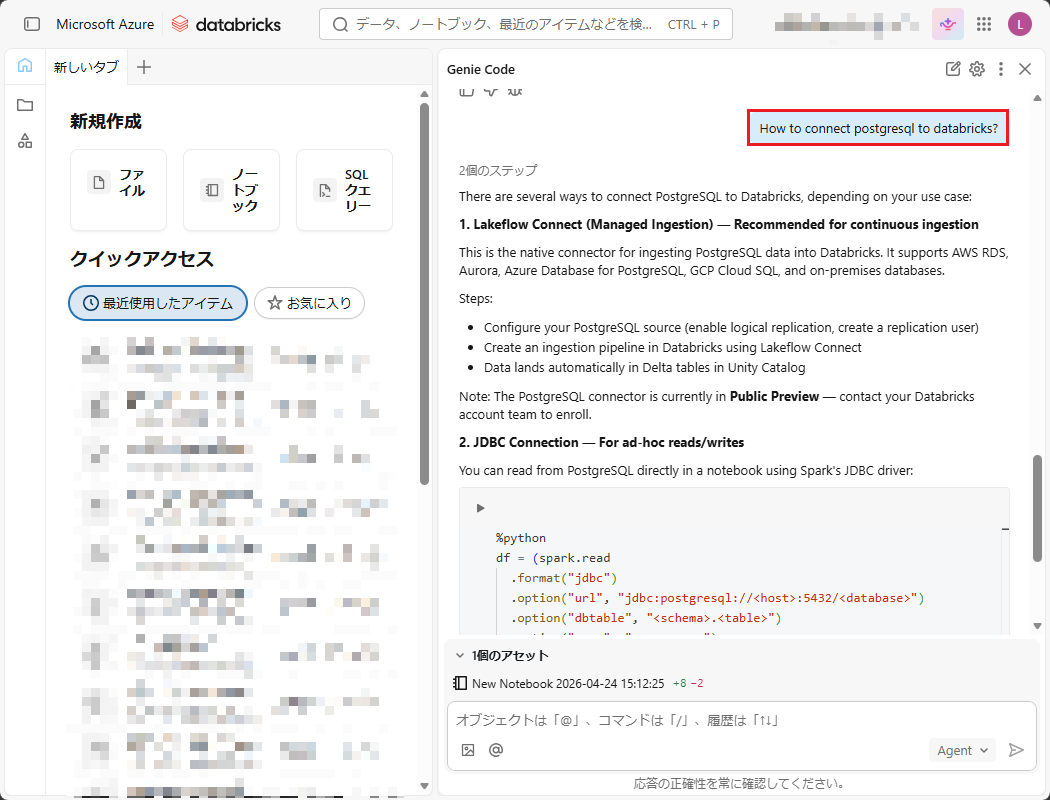Click the Genie Code assistant icon in header
Viewport: 1050px width, 800px height.
[947, 24]
